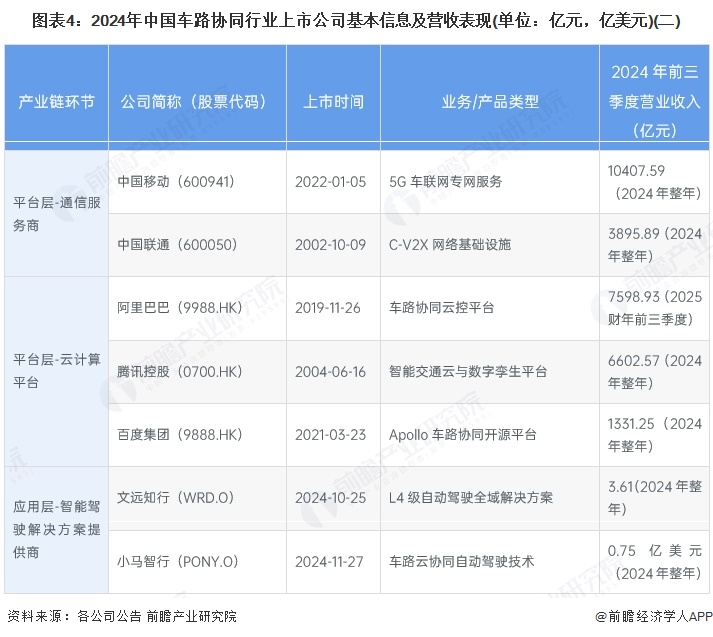Click the source note "资料来源：各公司公告 前瞻产业研究院"
Screen dimensions: 713x637
[122, 617]
